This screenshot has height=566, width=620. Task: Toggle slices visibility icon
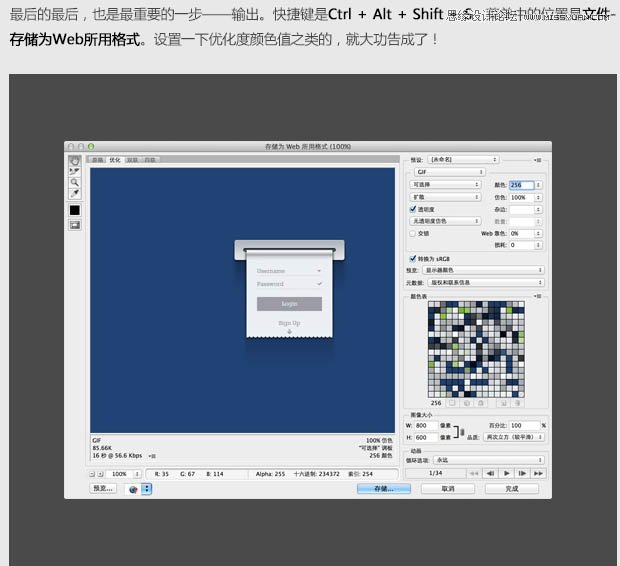[x=75, y=225]
